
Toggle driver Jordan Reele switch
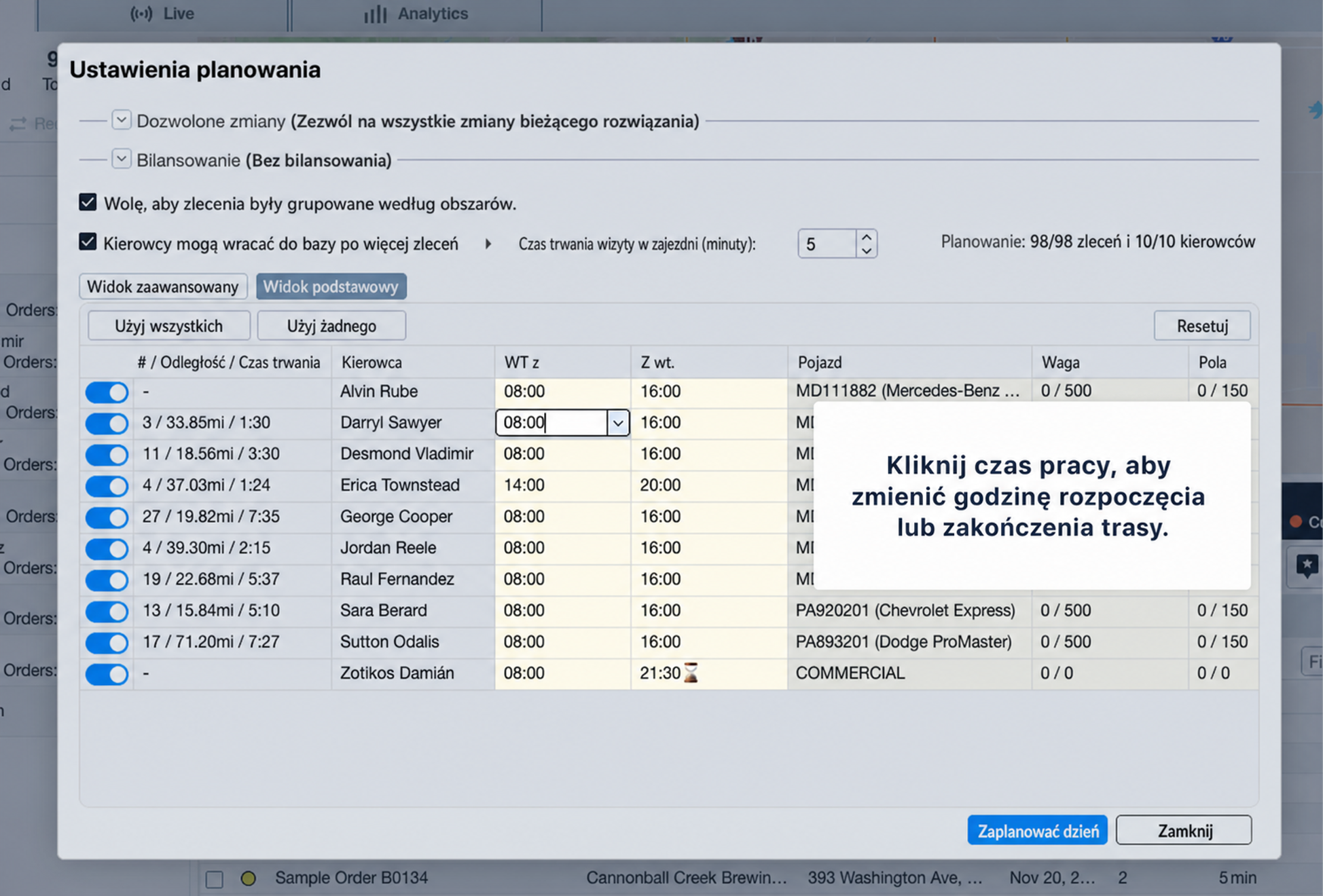tap(107, 548)
